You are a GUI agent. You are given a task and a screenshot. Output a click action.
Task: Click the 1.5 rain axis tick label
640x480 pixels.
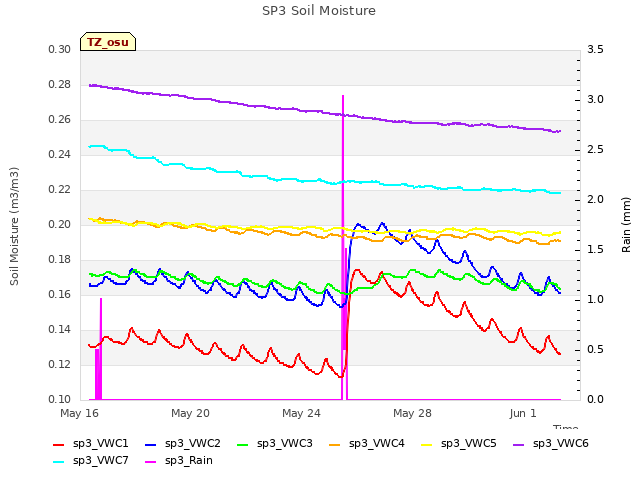tap(595, 249)
